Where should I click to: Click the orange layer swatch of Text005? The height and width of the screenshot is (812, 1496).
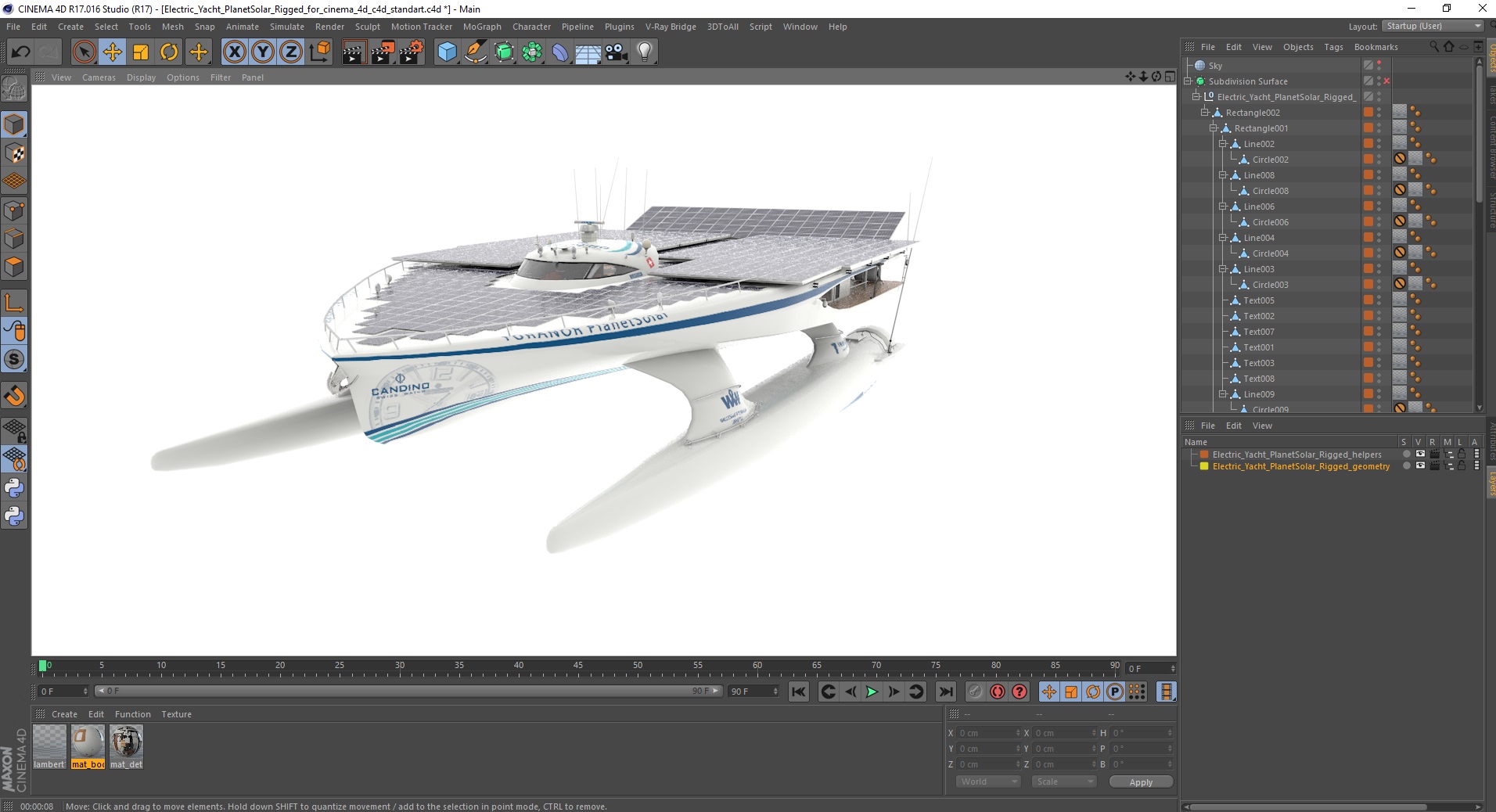coord(1368,300)
